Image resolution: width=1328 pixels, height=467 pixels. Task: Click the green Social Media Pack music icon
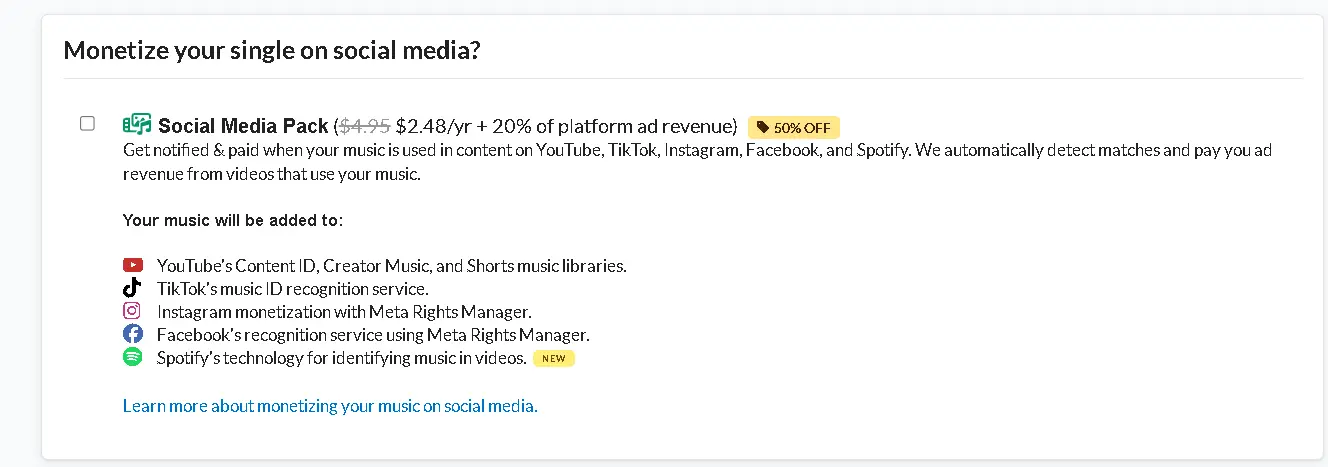136,125
